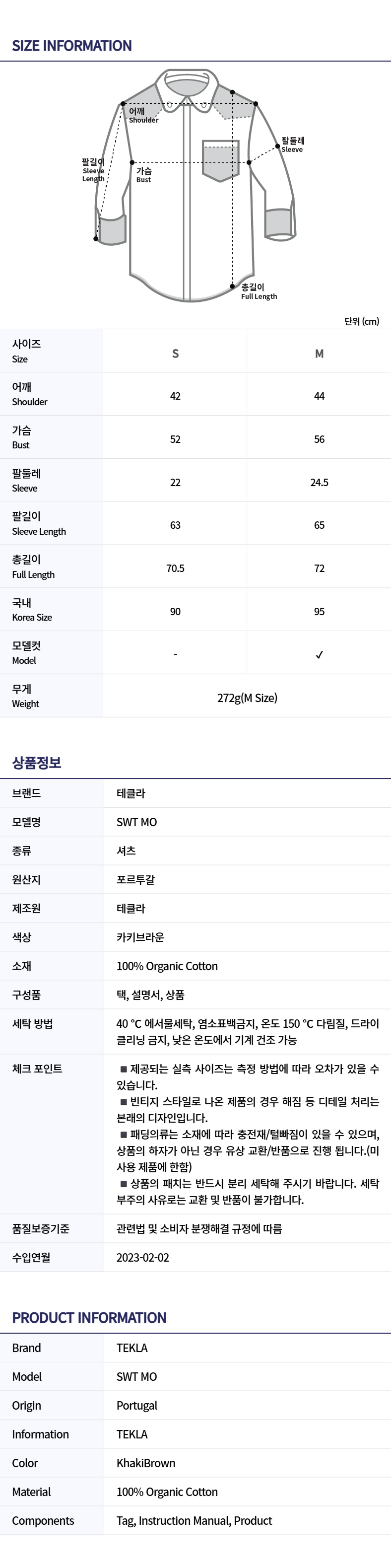Click the 상품정보 section heading
This screenshot has height=1568, width=391.
(x=37, y=763)
